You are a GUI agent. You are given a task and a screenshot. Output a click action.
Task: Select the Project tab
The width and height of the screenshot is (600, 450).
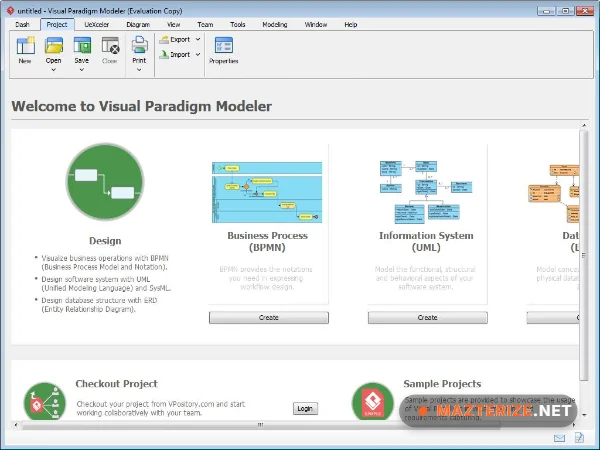click(57, 24)
